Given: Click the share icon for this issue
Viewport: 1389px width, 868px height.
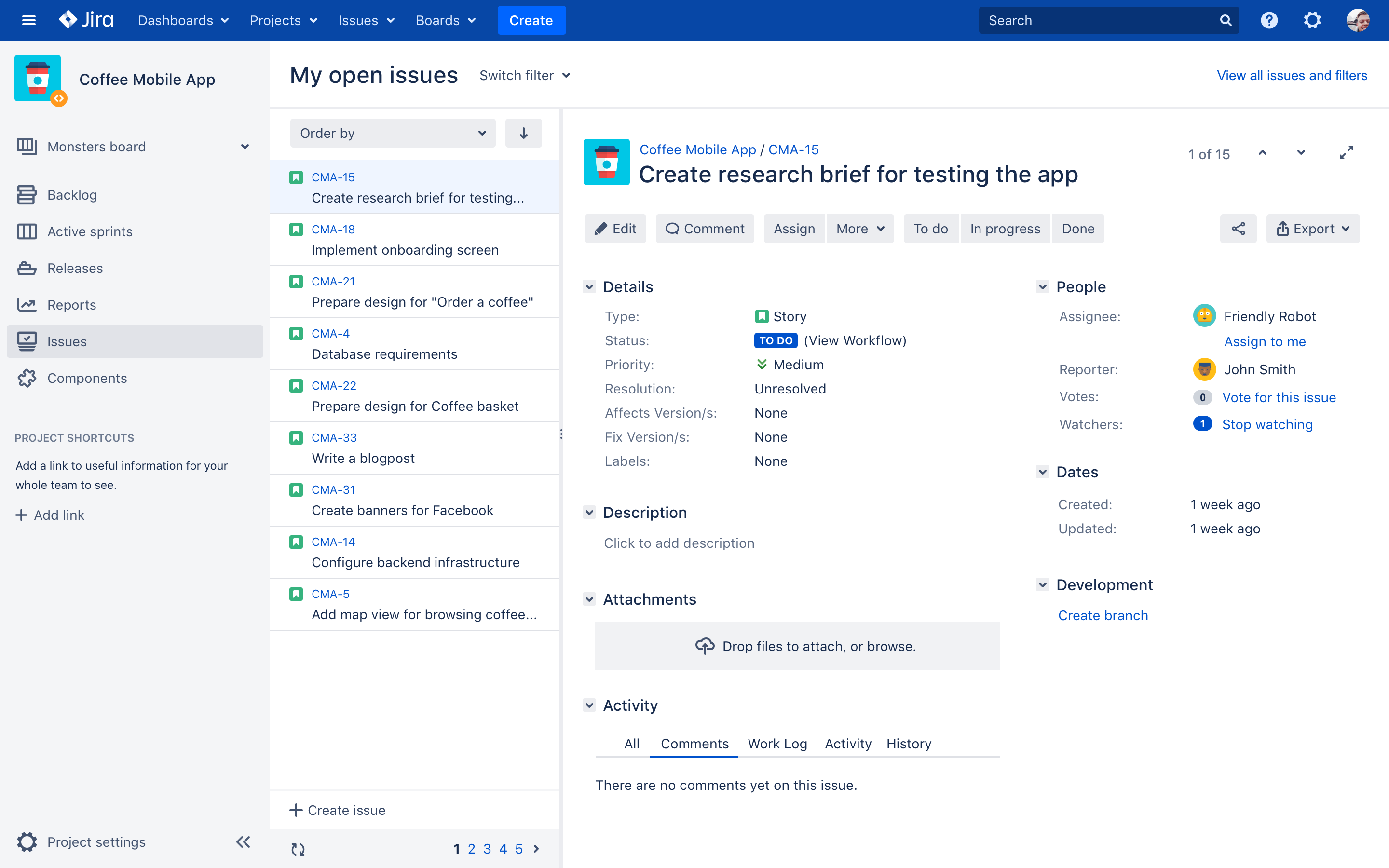Looking at the screenshot, I should [1238, 228].
